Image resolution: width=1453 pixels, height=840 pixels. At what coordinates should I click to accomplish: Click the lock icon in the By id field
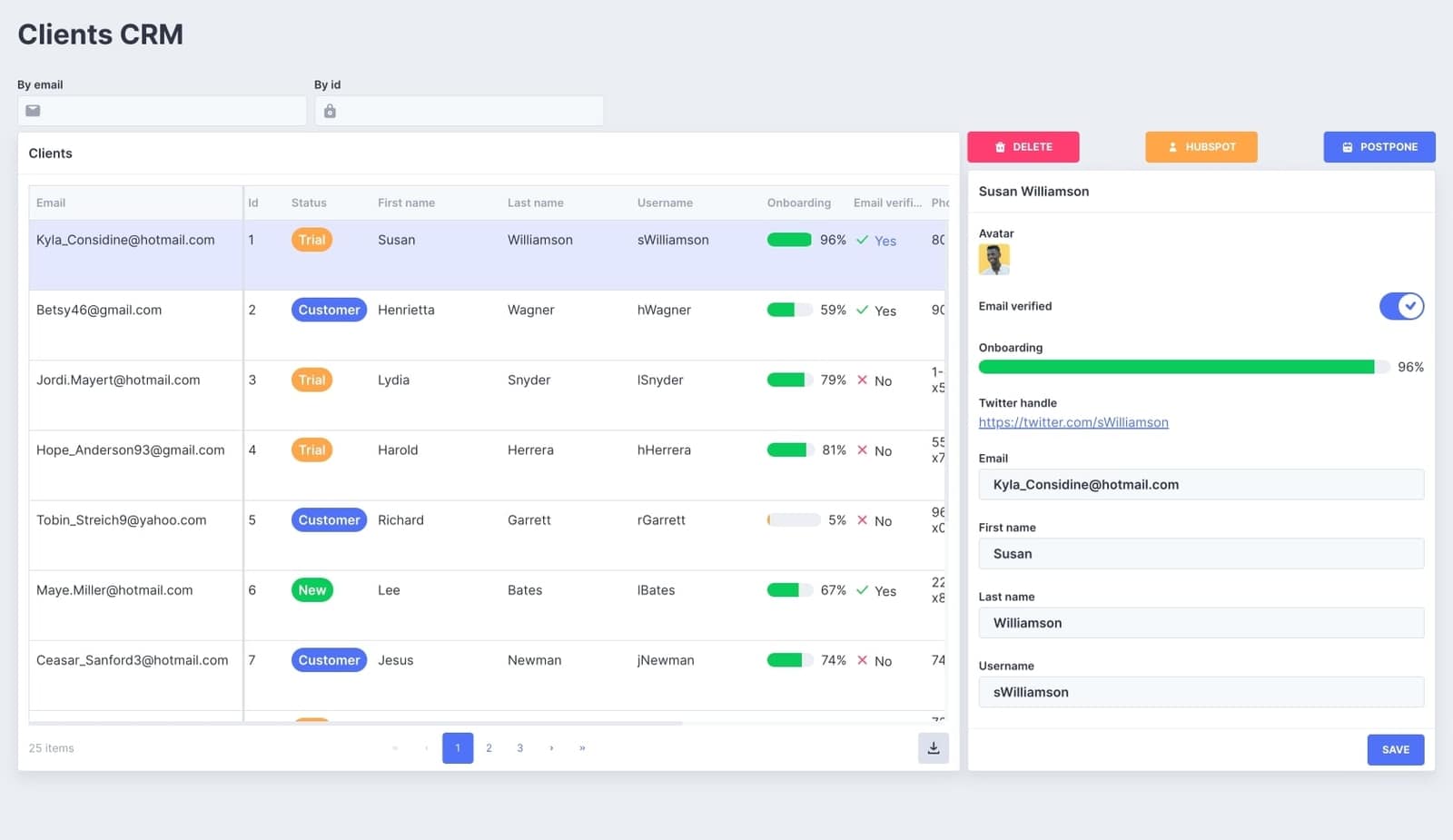pyautogui.click(x=329, y=111)
